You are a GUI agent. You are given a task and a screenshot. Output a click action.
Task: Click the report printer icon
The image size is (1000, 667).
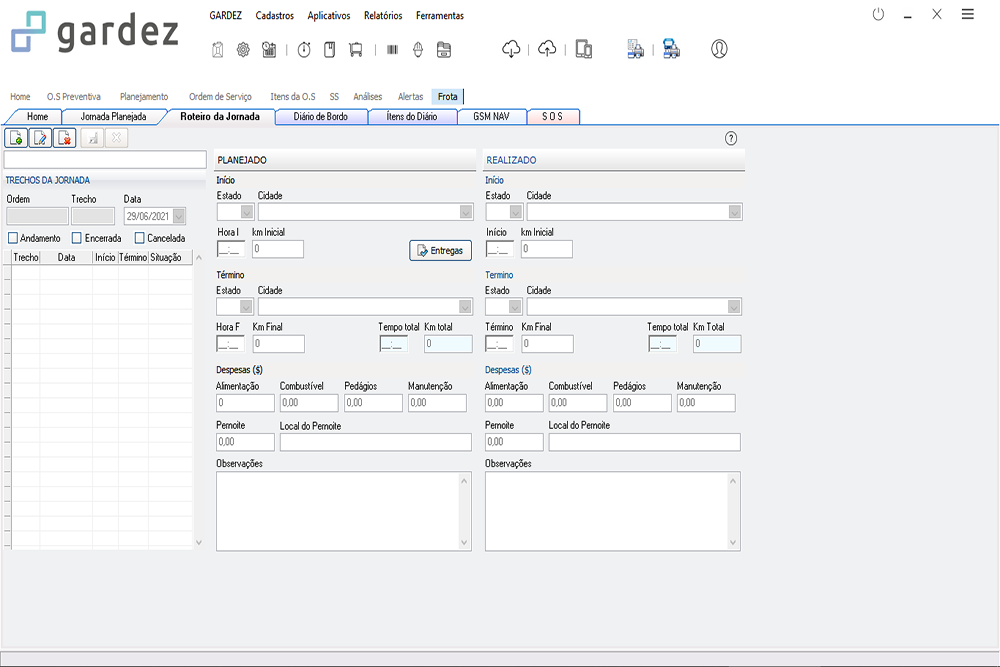(635, 48)
